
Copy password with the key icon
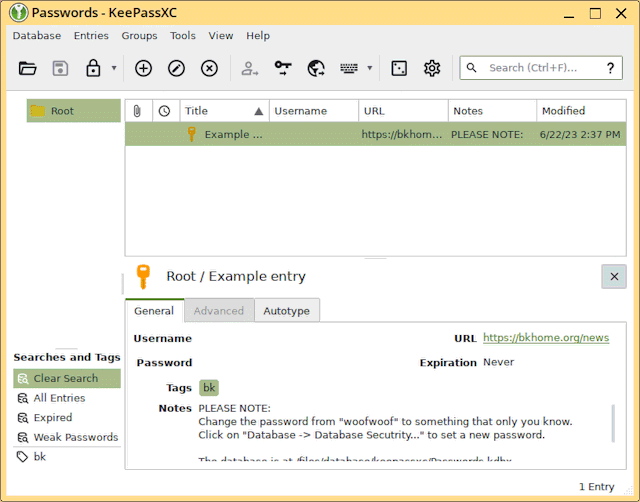click(283, 68)
